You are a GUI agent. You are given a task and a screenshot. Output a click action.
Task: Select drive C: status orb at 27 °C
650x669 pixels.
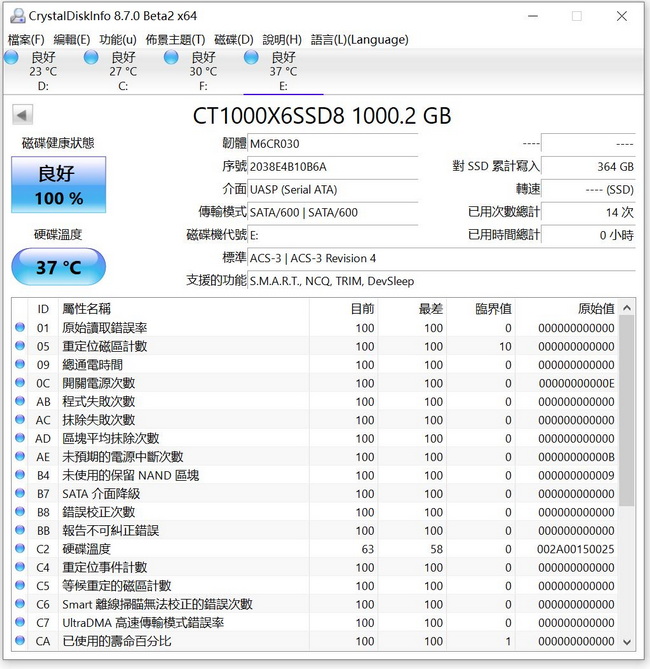[91, 57]
